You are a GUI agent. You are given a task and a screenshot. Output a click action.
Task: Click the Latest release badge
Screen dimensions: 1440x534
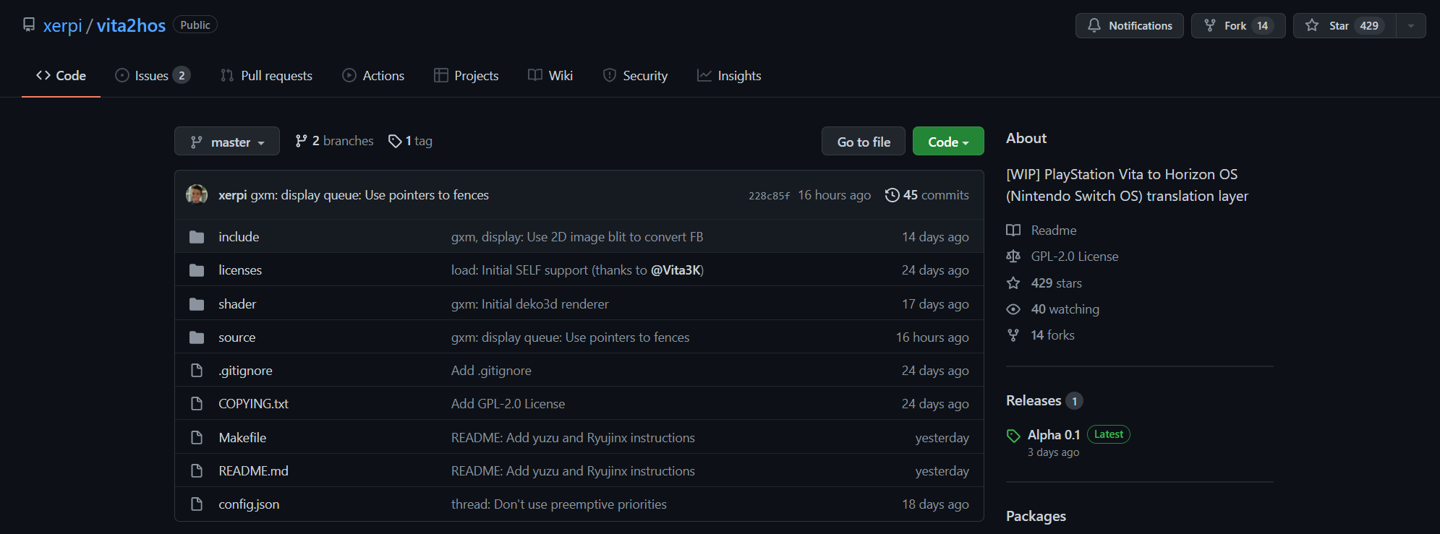1108,434
